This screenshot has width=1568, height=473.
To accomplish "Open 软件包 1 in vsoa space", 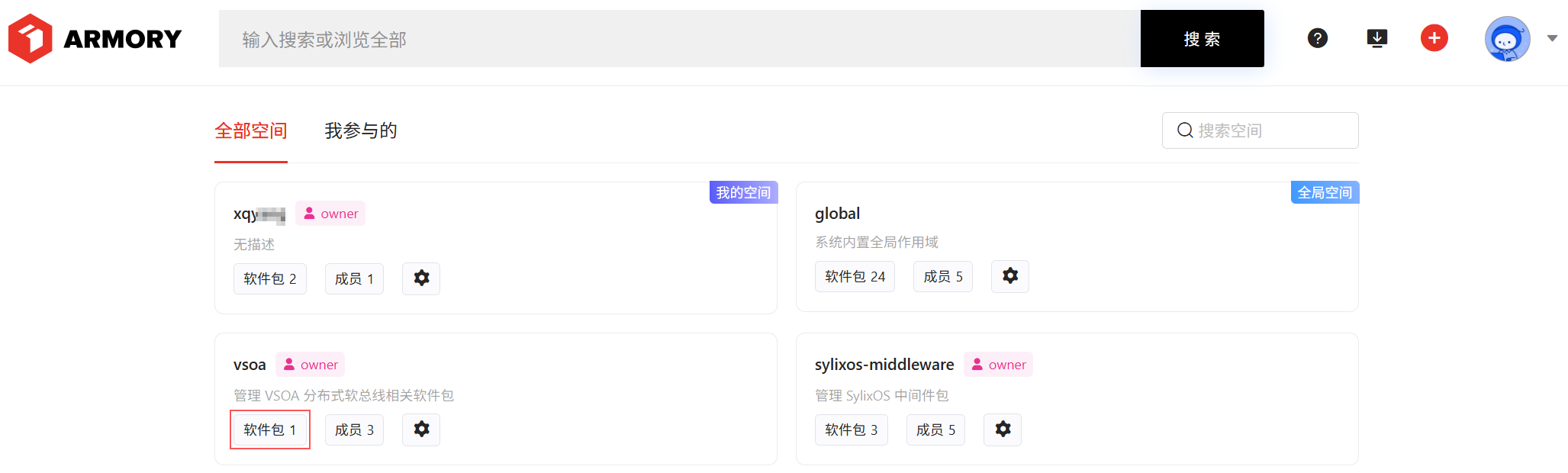I will click(269, 430).
